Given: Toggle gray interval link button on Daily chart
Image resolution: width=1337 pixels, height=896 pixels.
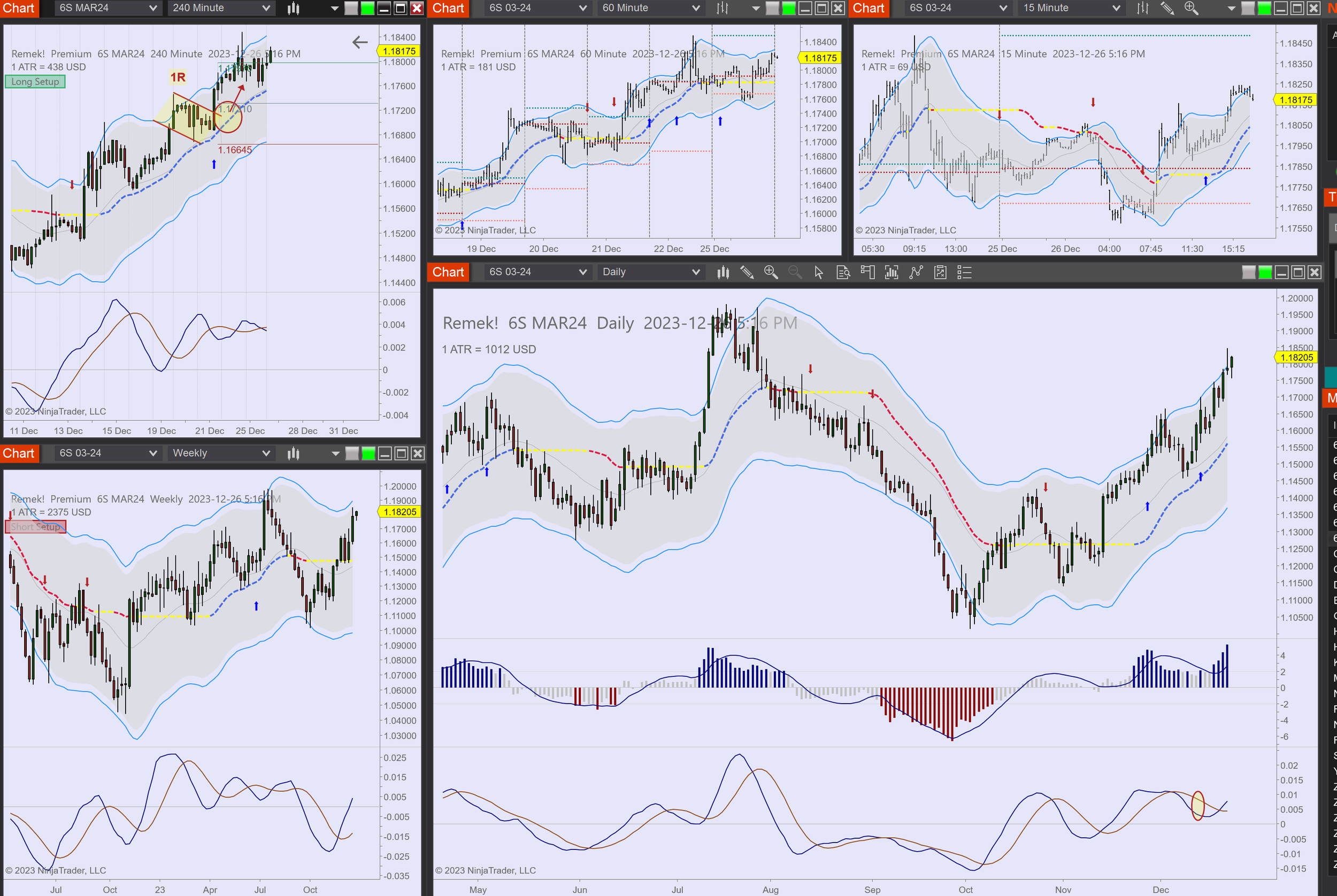Looking at the screenshot, I should pyautogui.click(x=1248, y=272).
